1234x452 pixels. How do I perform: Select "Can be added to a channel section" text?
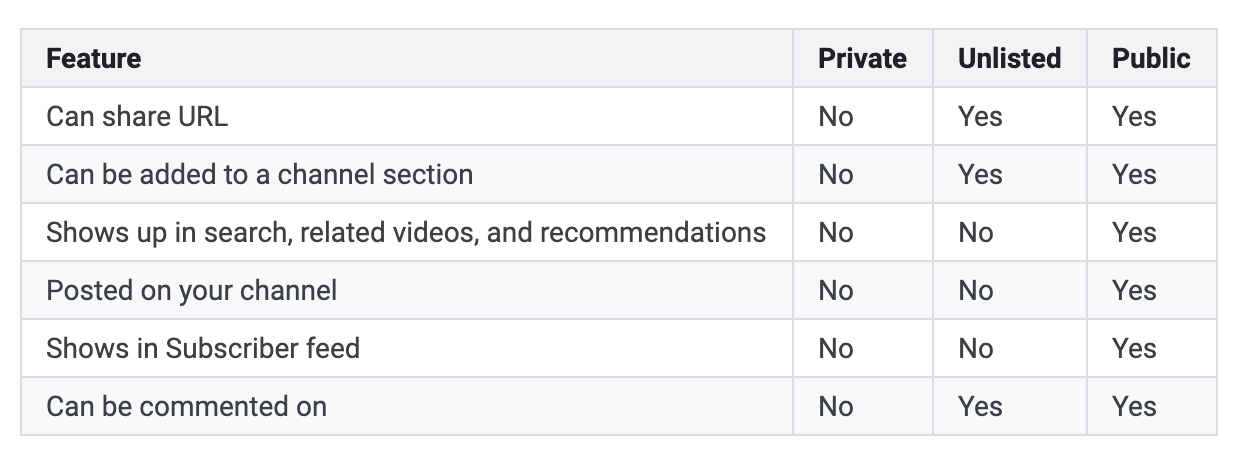coord(259,174)
